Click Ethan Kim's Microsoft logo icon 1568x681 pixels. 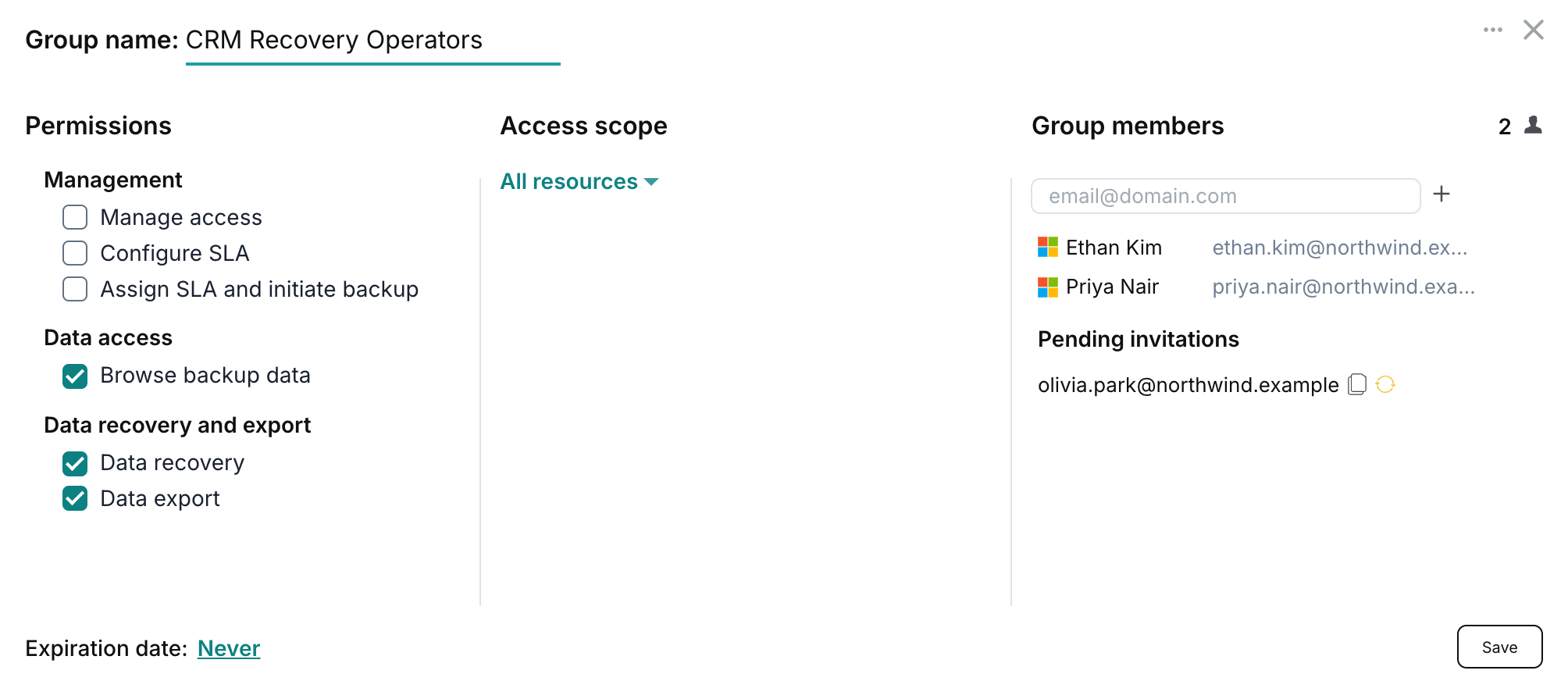(x=1047, y=248)
